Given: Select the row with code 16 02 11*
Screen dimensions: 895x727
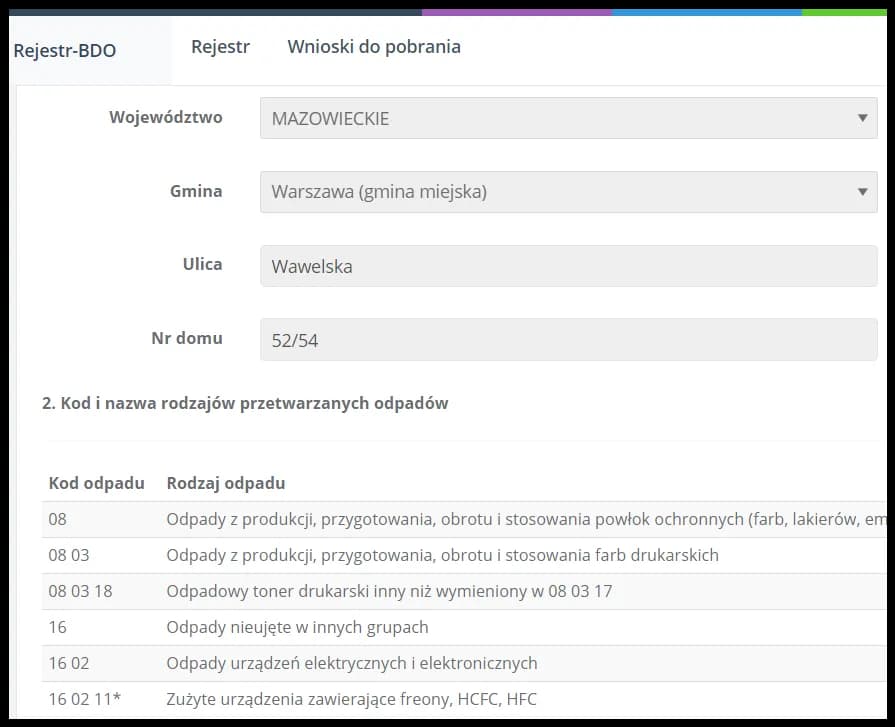Looking at the screenshot, I should click(84, 699).
